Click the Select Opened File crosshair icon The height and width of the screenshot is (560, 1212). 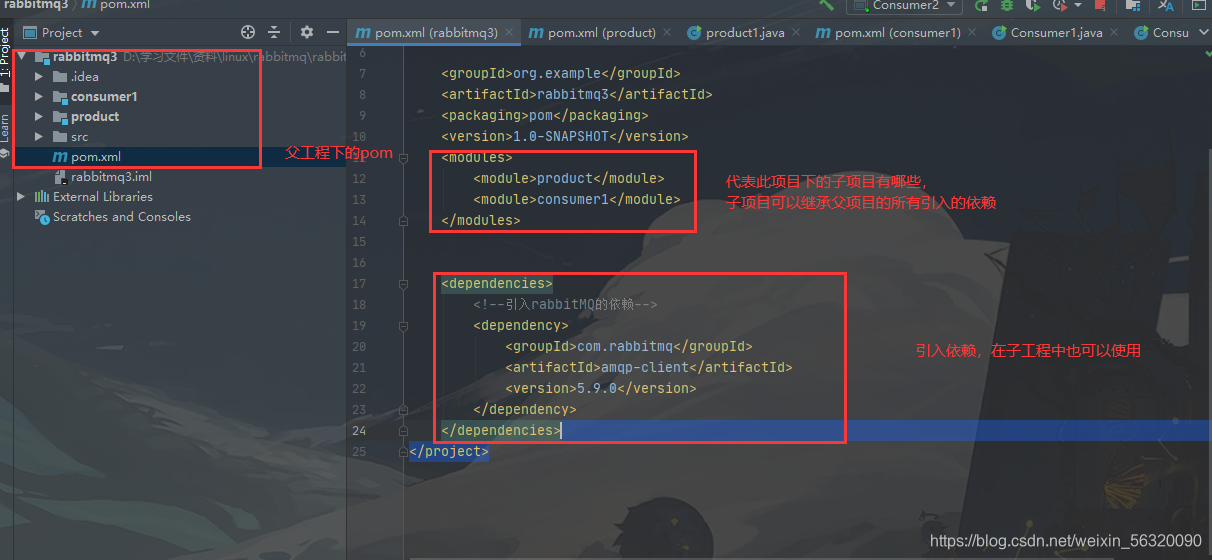click(249, 32)
